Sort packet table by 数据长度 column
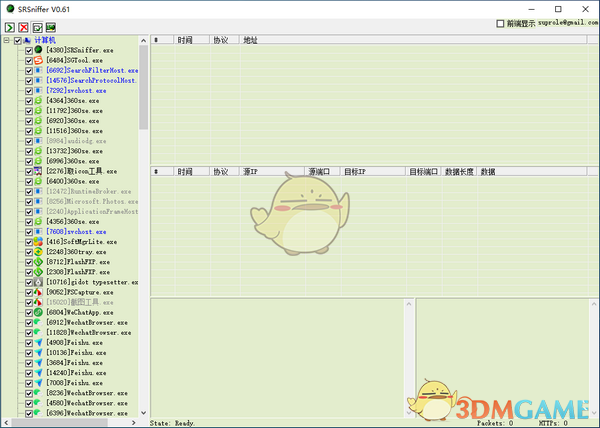Viewport: 600px width, 428px height. pyautogui.click(x=459, y=171)
